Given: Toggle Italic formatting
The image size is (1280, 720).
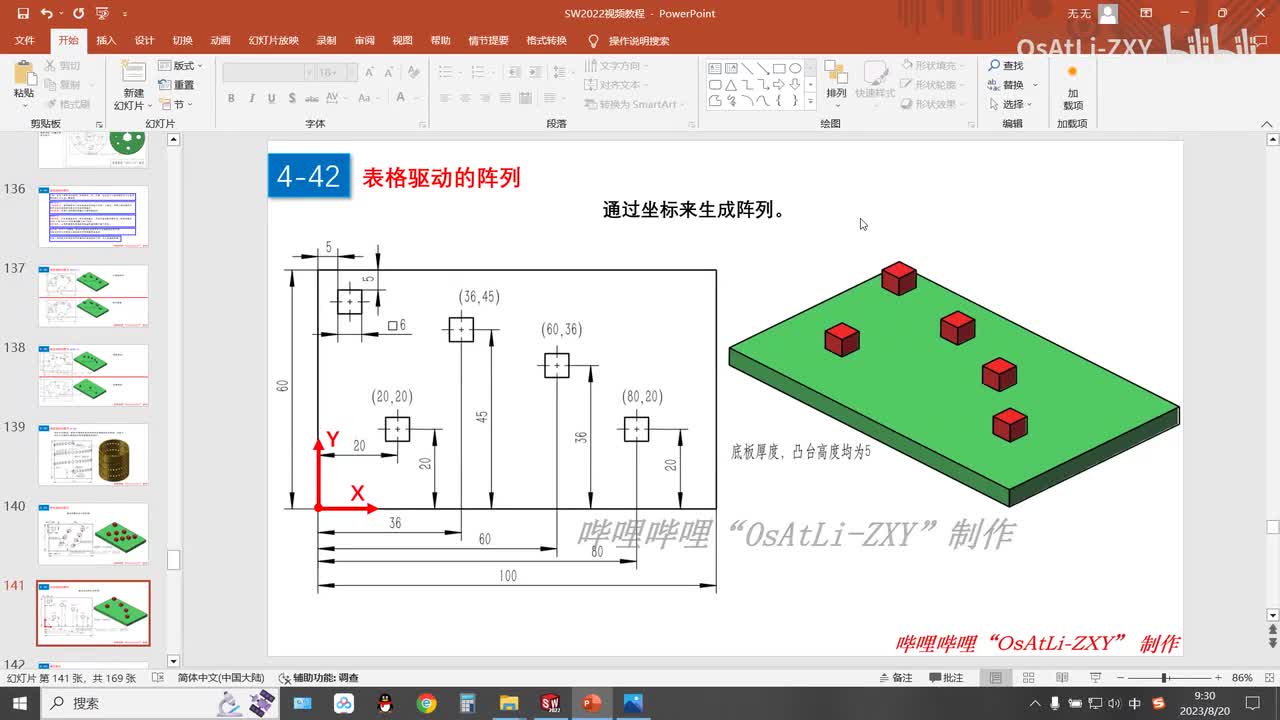Looking at the screenshot, I should tap(252, 98).
